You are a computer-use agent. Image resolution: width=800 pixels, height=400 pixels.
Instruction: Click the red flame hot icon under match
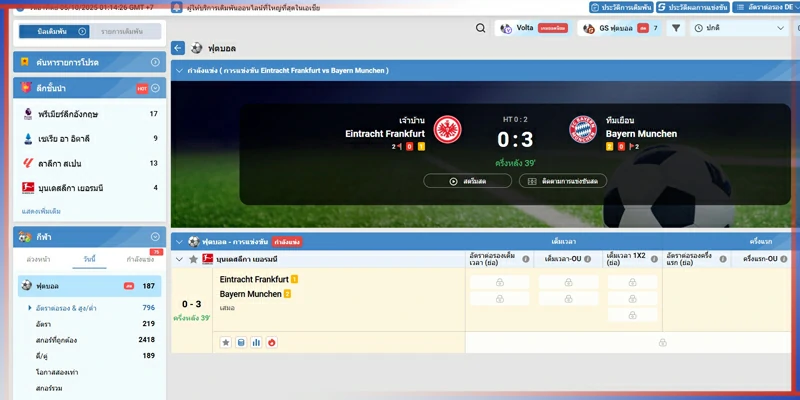point(271,342)
